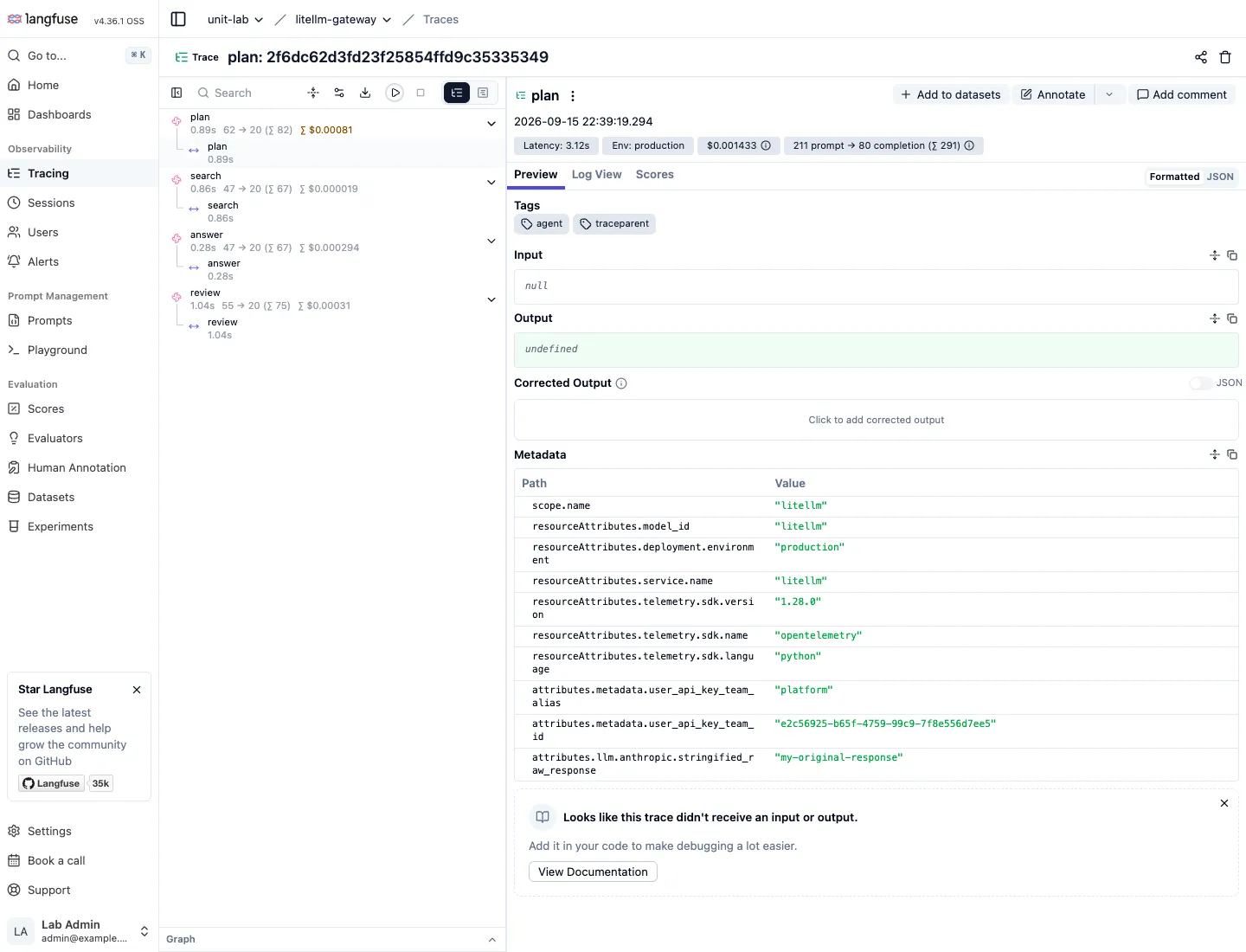Download trace data icon
The width and height of the screenshot is (1246, 952).
[365, 93]
